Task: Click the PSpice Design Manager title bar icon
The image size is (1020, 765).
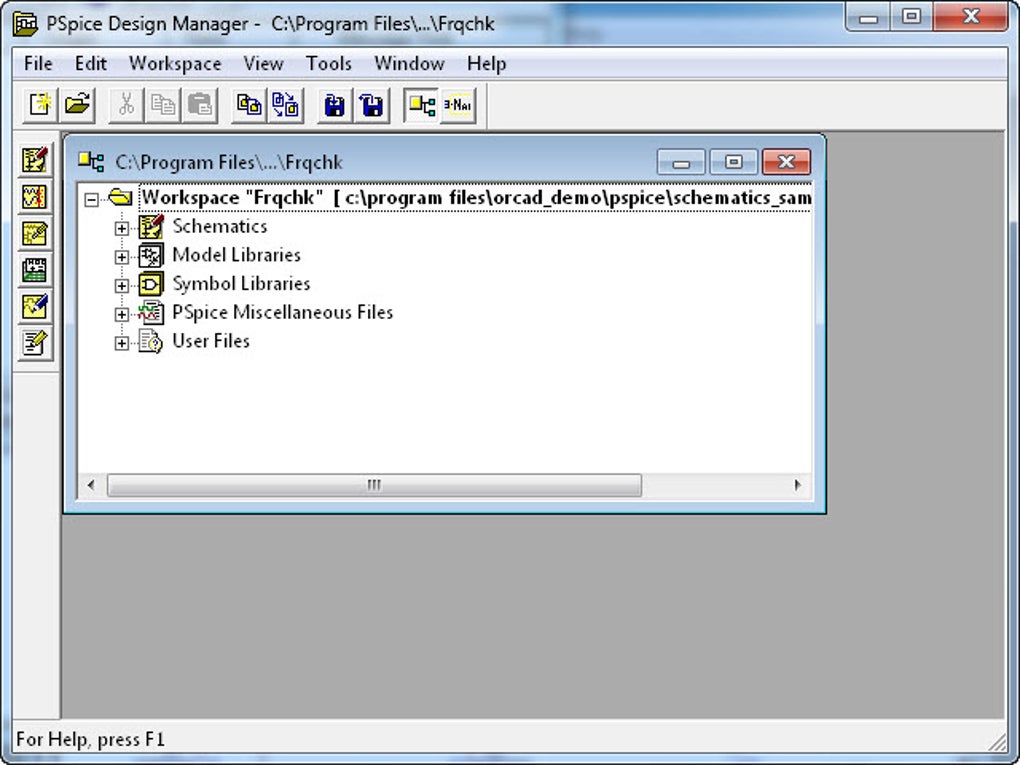Action: (26, 24)
